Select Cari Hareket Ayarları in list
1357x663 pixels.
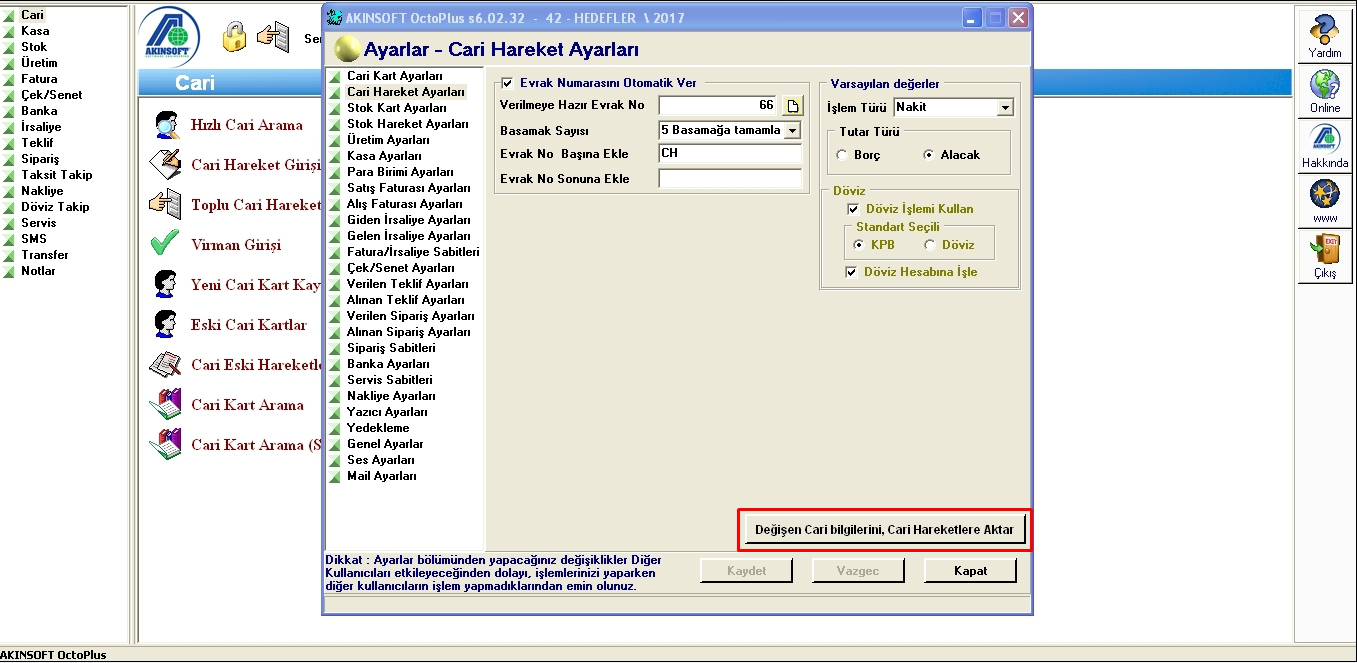406,92
